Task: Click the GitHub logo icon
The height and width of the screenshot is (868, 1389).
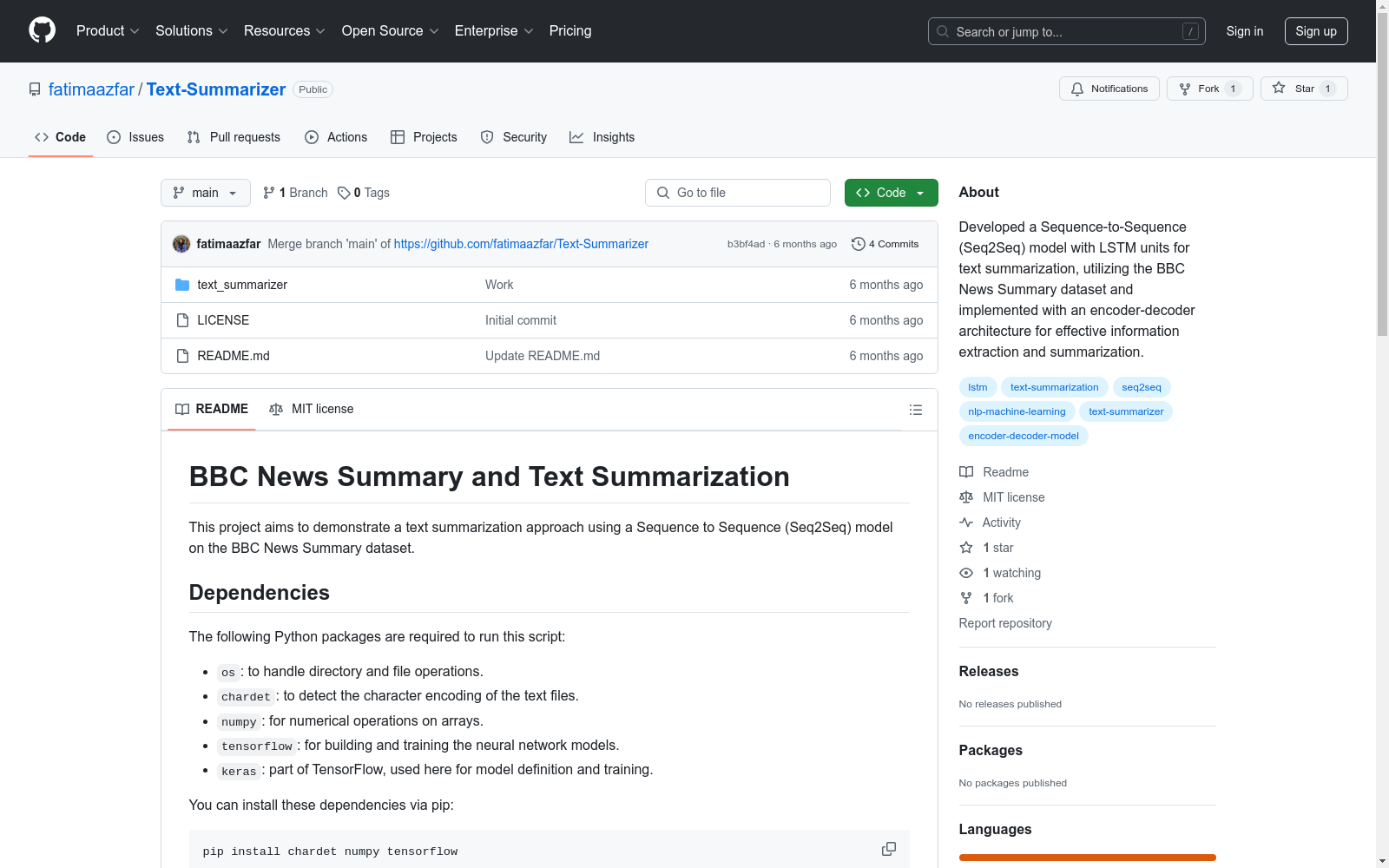Action: (x=42, y=30)
